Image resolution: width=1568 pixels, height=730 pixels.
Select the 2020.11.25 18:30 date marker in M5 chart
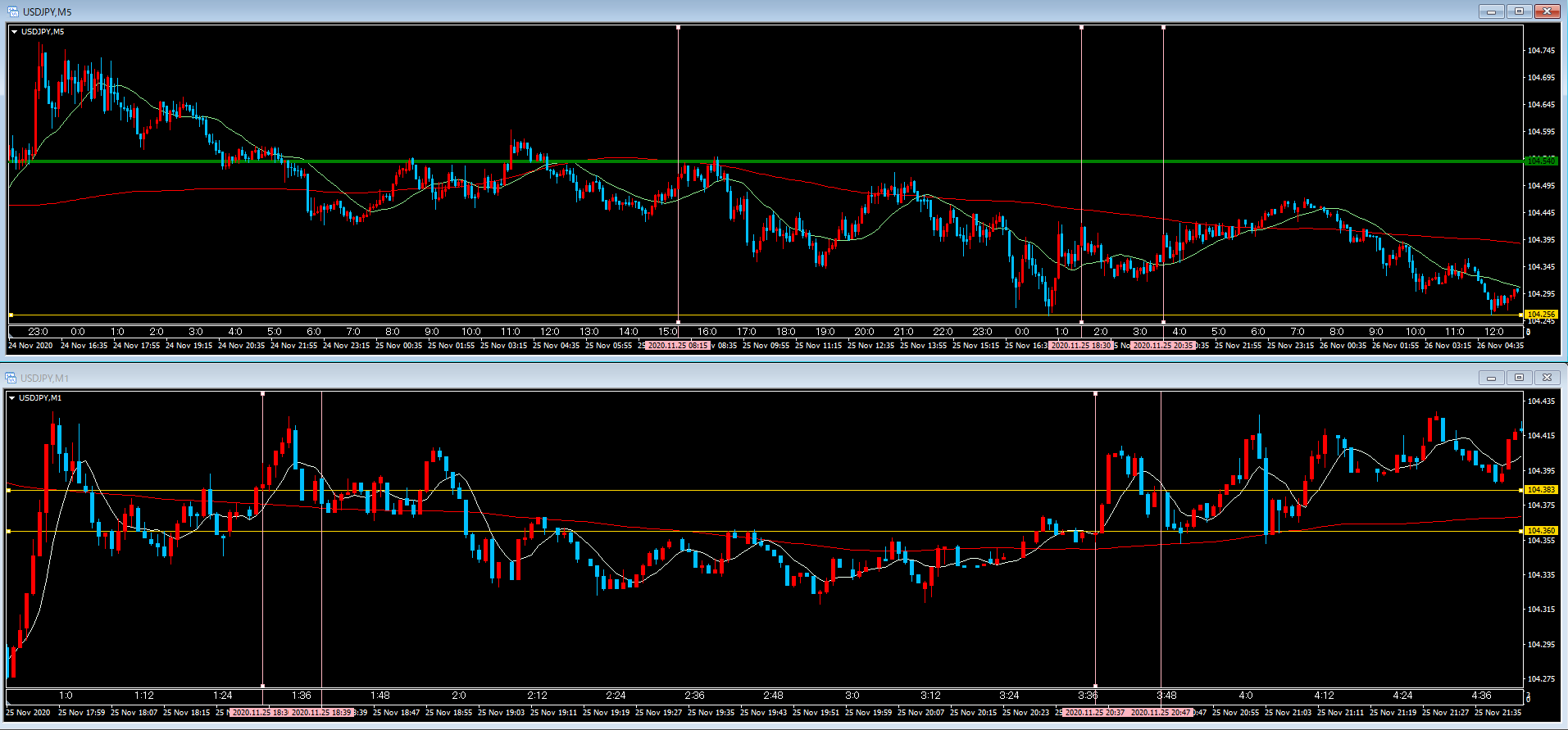[1080, 346]
